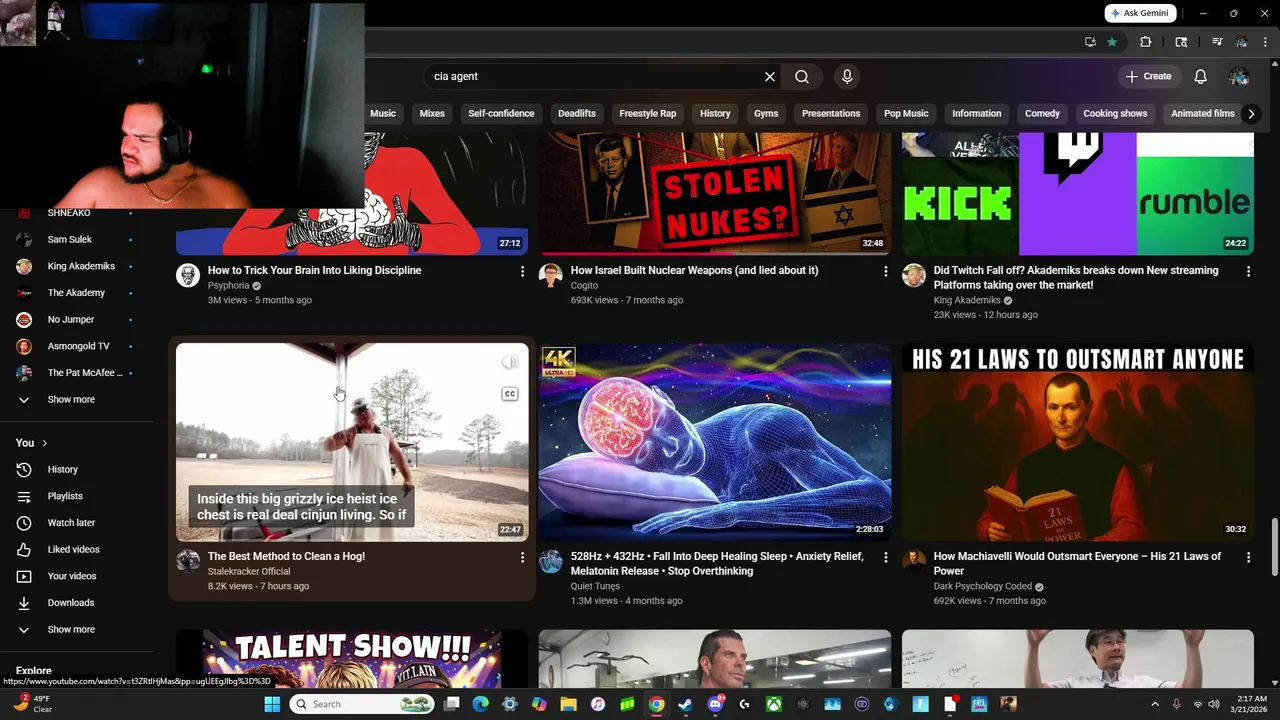Click the install app icon in address bar
This screenshot has height=720, width=1280.
click(1090, 42)
